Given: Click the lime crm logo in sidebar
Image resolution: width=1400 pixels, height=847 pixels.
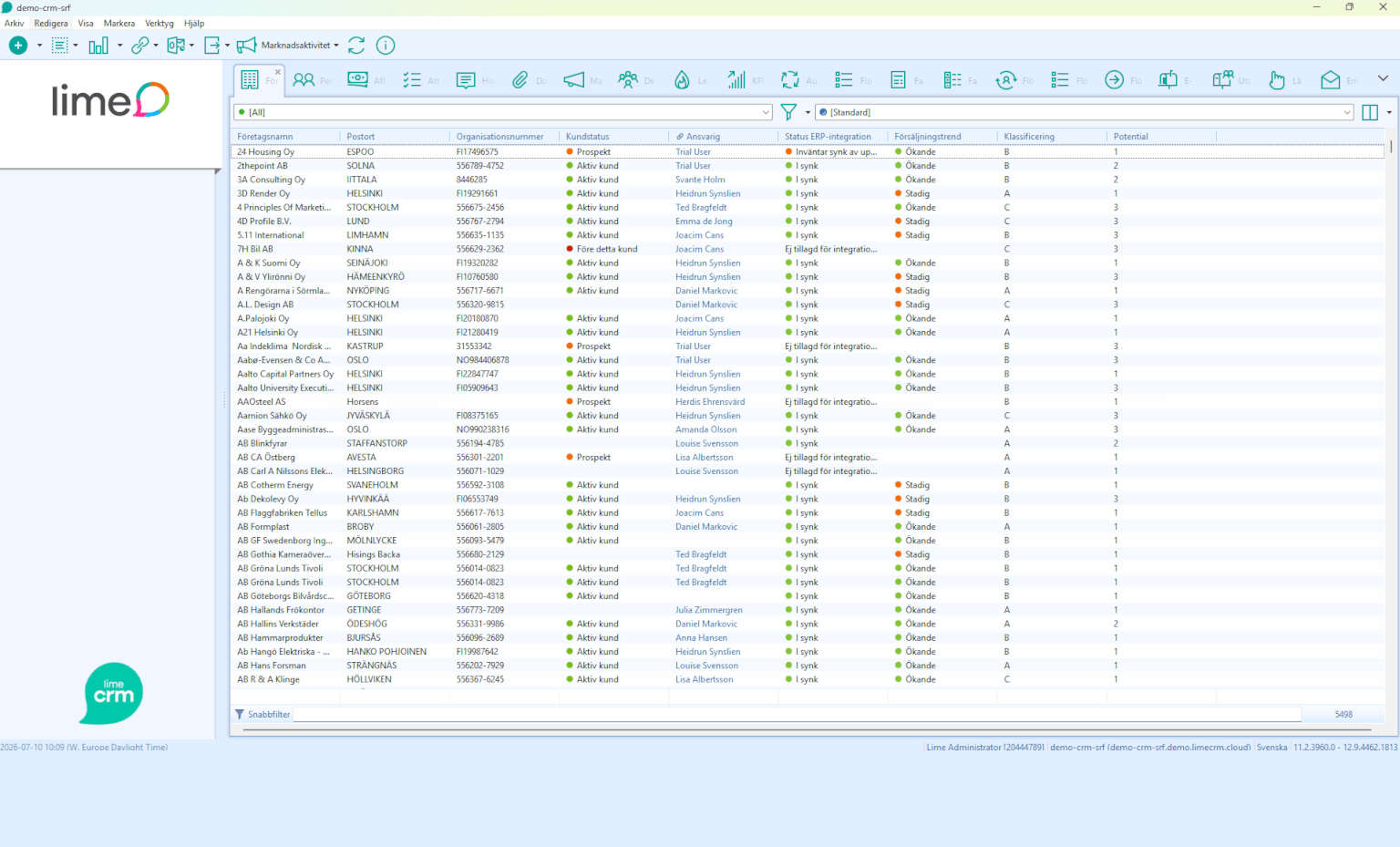Looking at the screenshot, I should 111,693.
